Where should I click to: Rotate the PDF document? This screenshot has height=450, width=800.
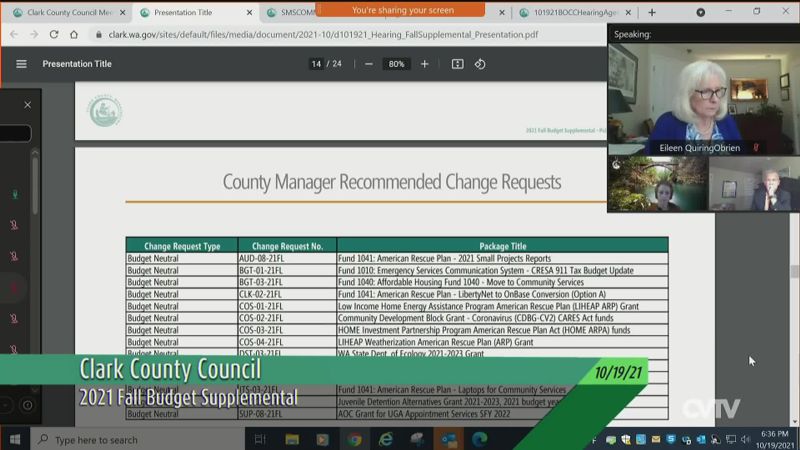(480, 64)
